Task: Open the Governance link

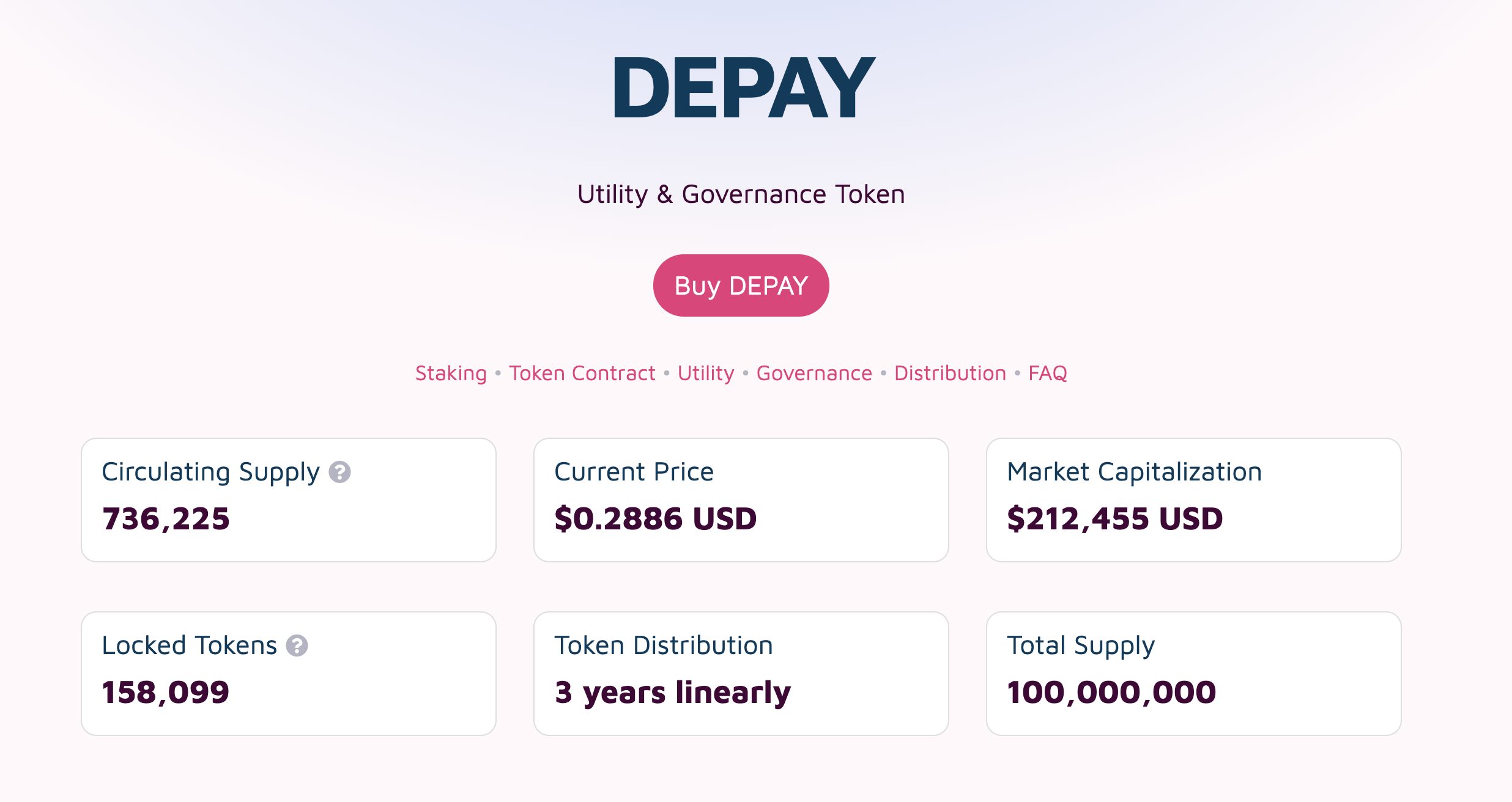Action: click(814, 373)
